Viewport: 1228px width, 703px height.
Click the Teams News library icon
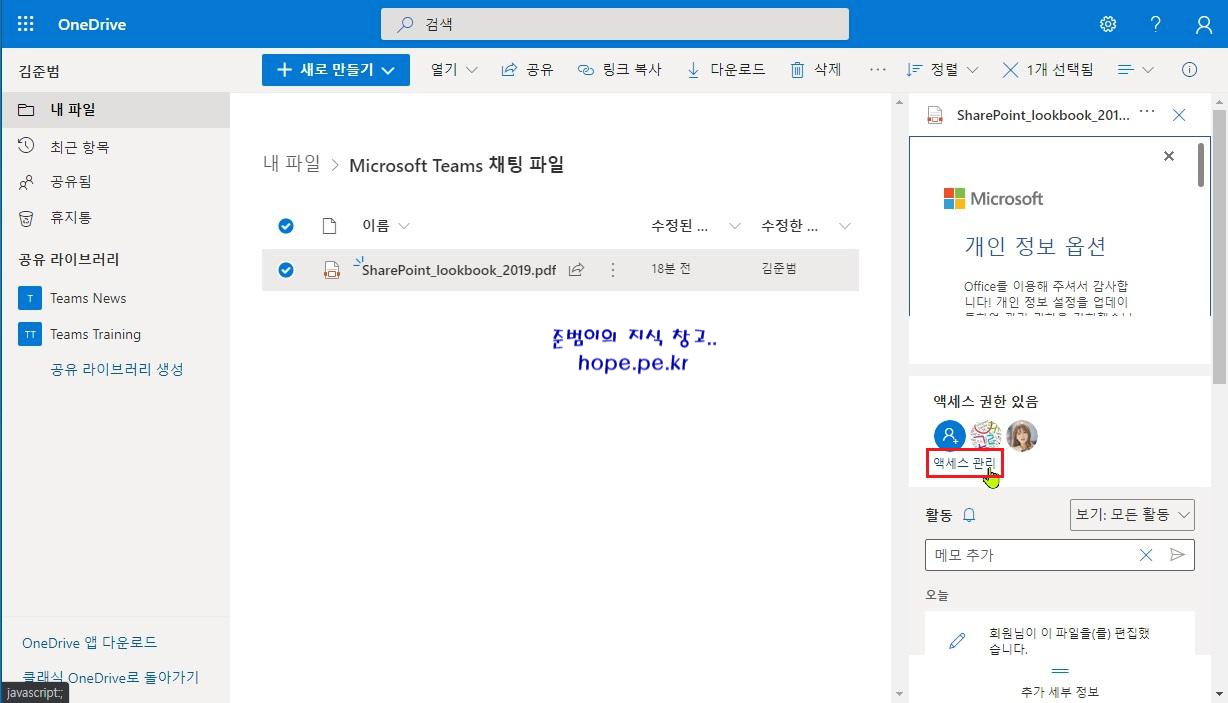pyautogui.click(x=30, y=298)
